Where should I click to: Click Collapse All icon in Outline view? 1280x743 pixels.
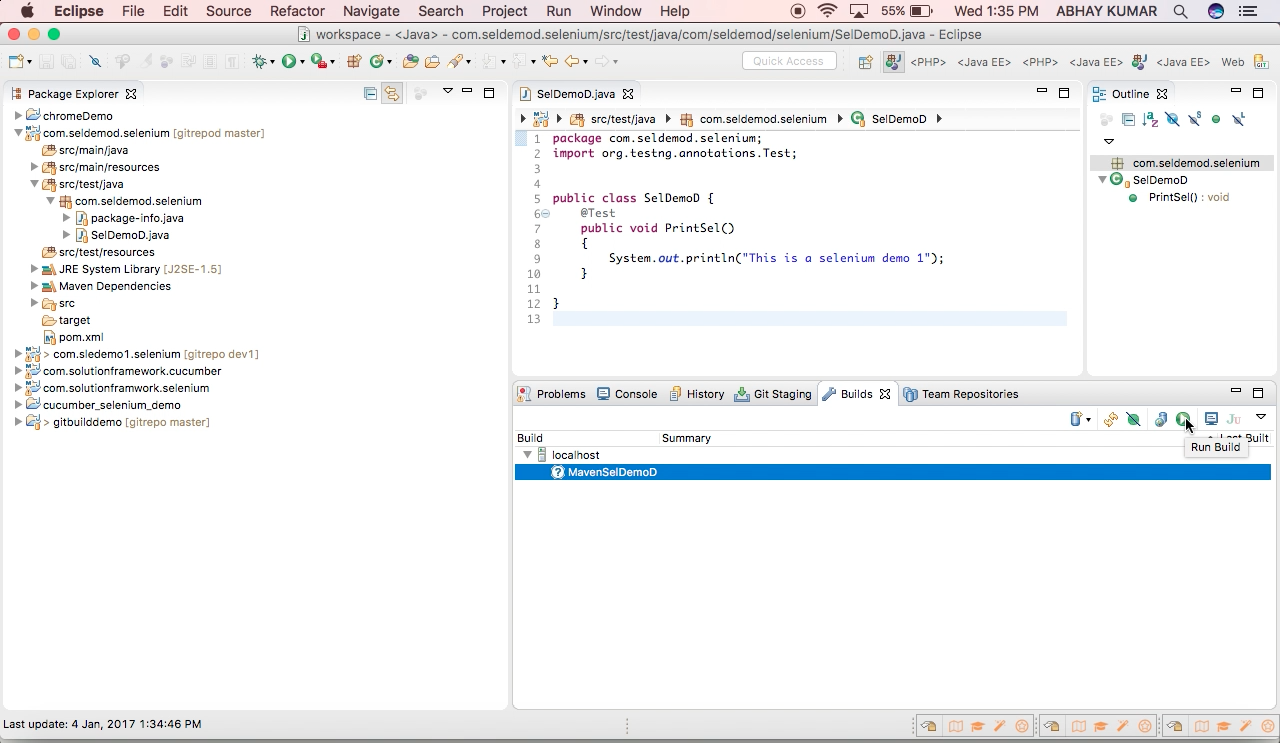(x=1128, y=119)
